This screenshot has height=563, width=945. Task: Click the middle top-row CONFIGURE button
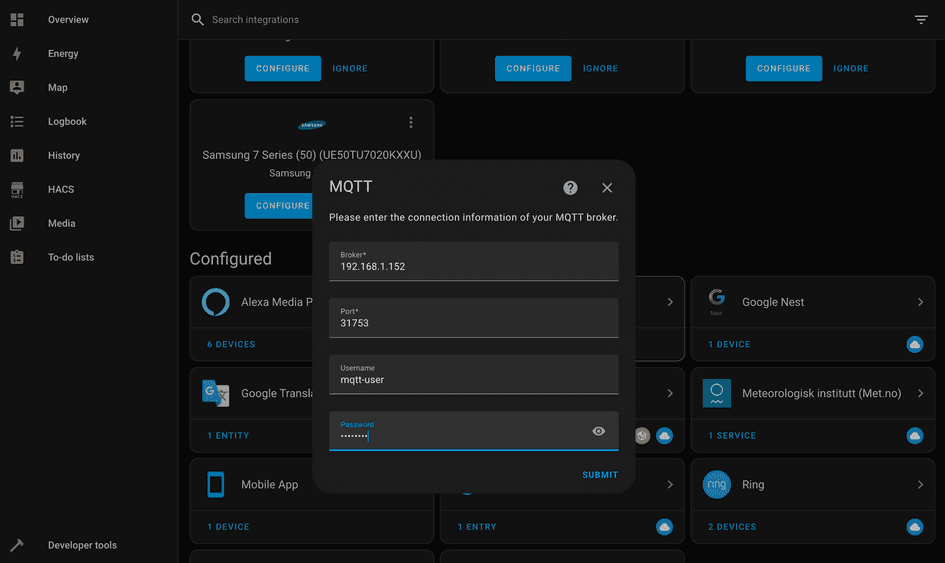pyautogui.click(x=533, y=68)
